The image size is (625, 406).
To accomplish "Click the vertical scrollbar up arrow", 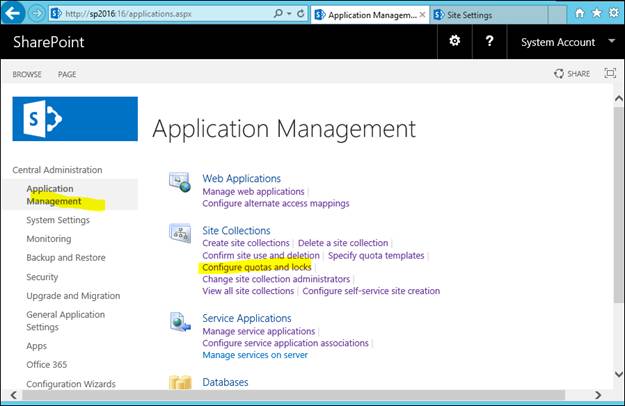I will pyautogui.click(x=619, y=98).
